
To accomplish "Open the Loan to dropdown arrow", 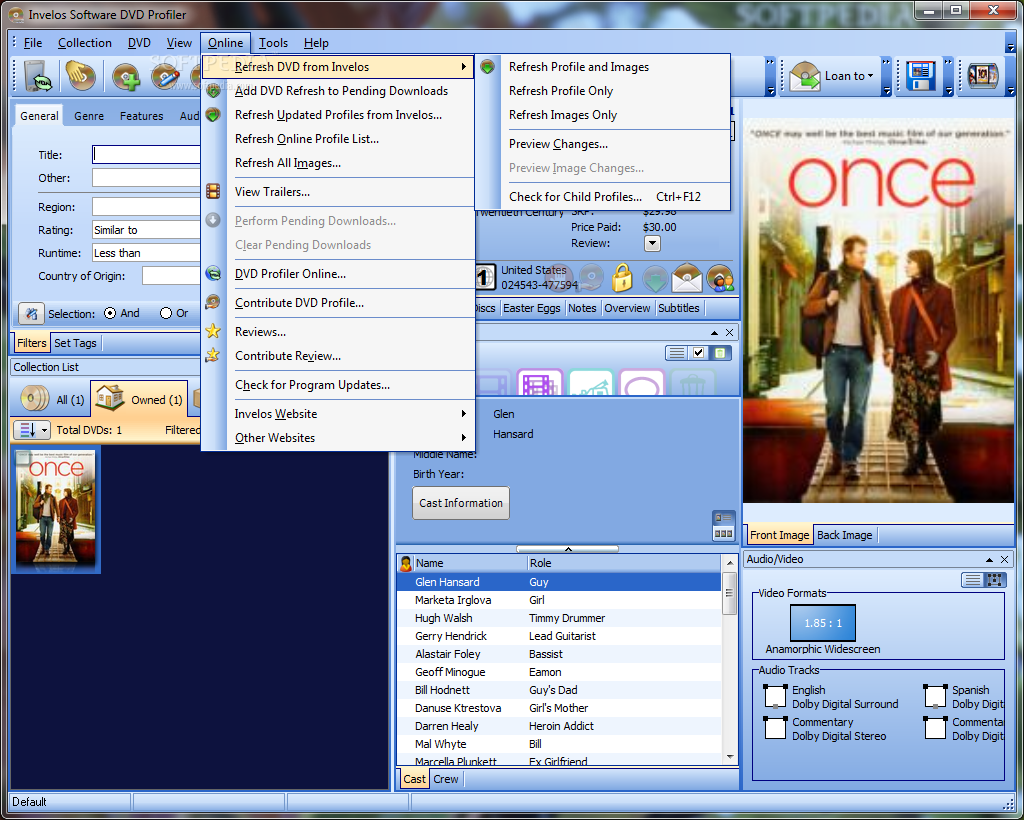I will (870, 76).
